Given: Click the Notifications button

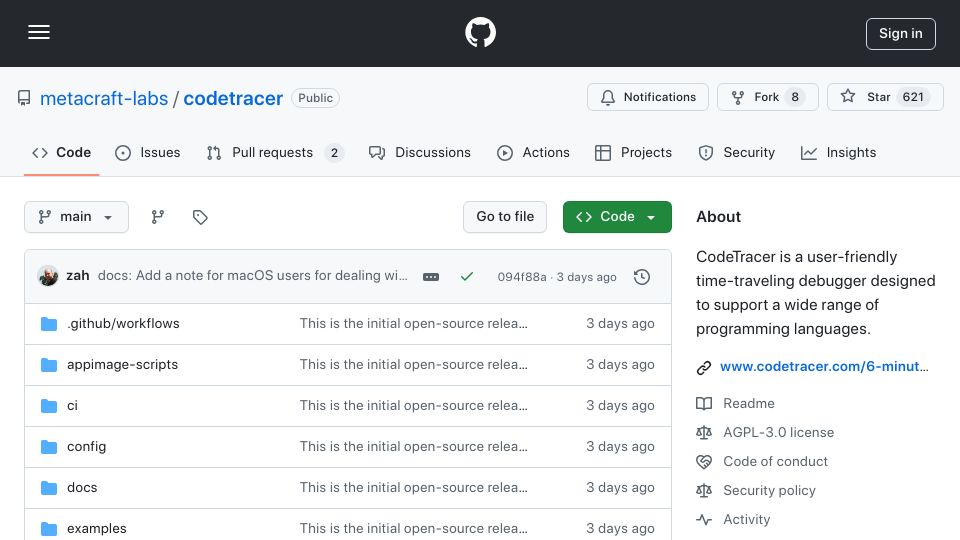Looking at the screenshot, I should (x=648, y=97).
